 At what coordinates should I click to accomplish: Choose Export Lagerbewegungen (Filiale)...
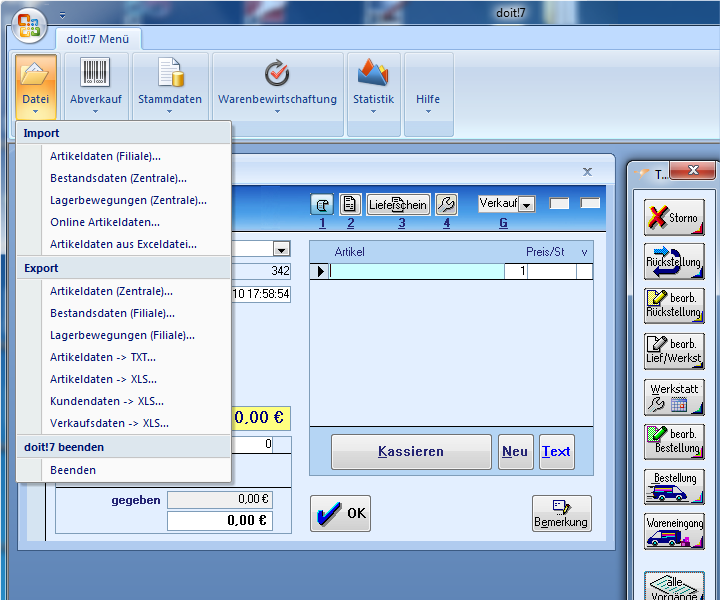123,335
